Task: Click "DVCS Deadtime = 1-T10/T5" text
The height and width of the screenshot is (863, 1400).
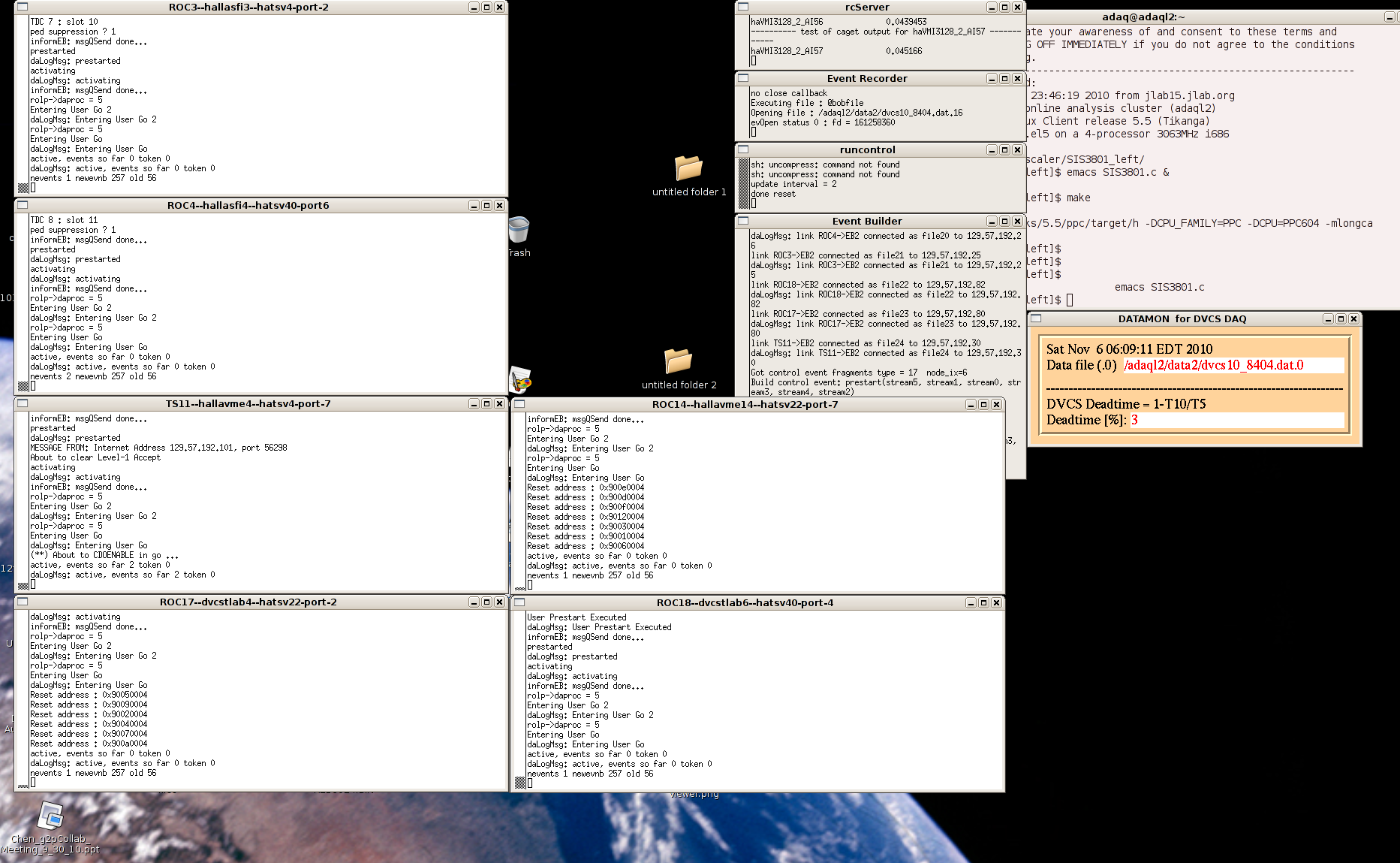Action: point(1126,403)
